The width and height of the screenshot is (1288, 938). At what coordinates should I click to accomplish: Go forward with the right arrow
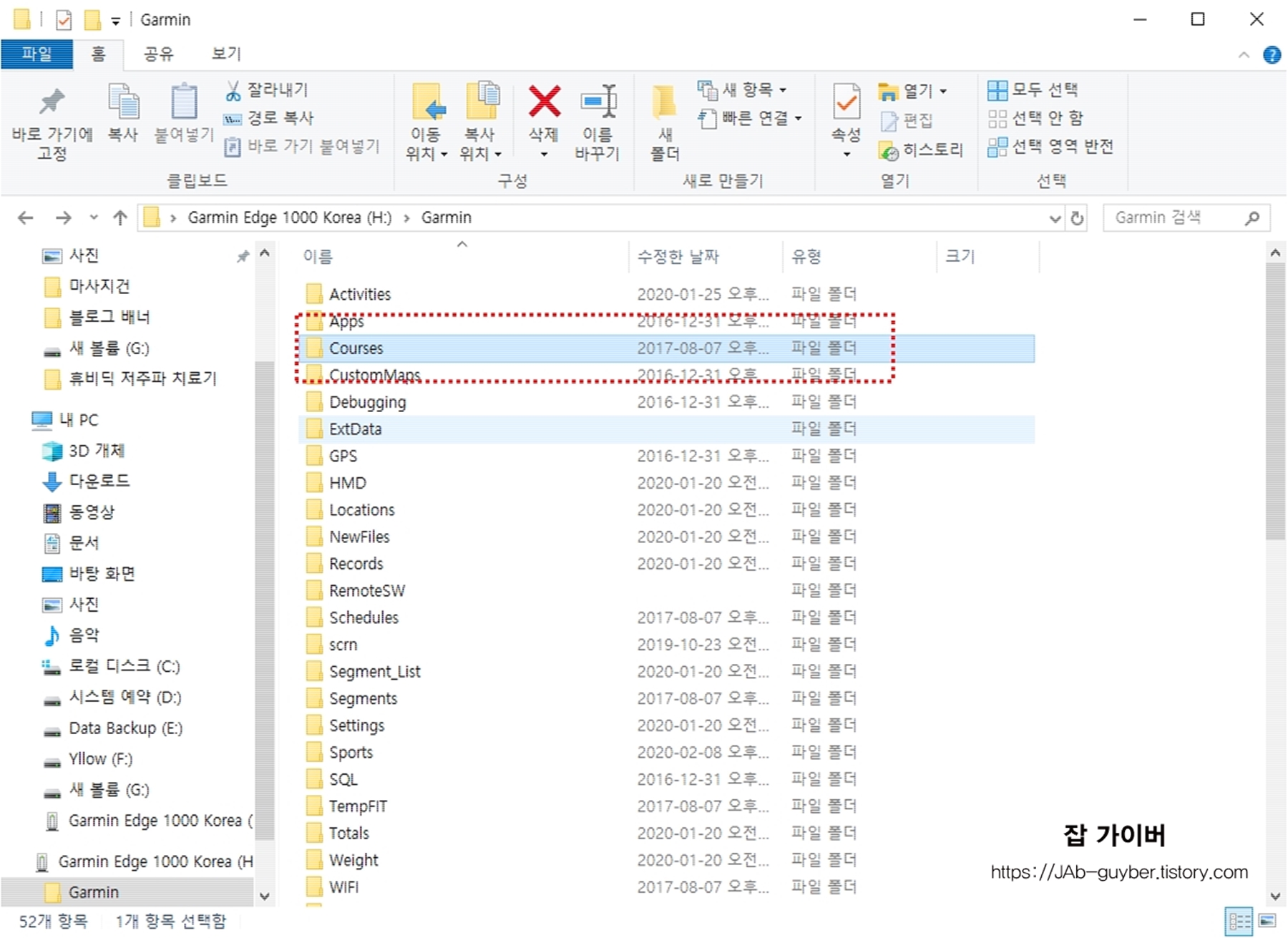coord(64,218)
